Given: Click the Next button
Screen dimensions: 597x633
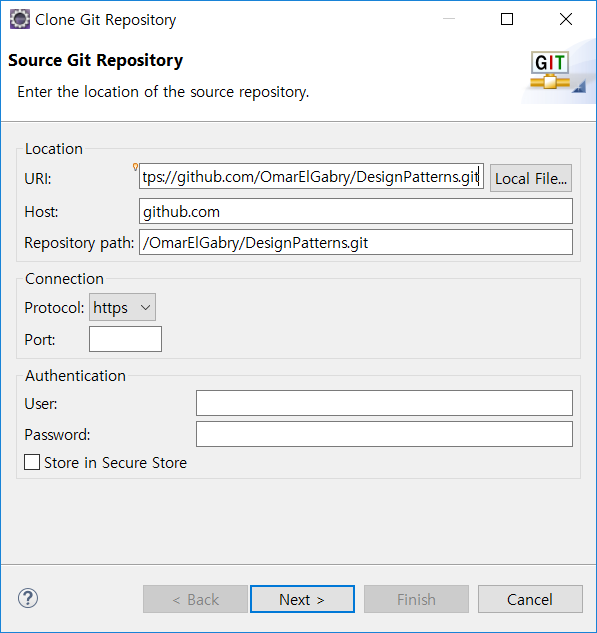Looking at the screenshot, I should (x=302, y=599).
